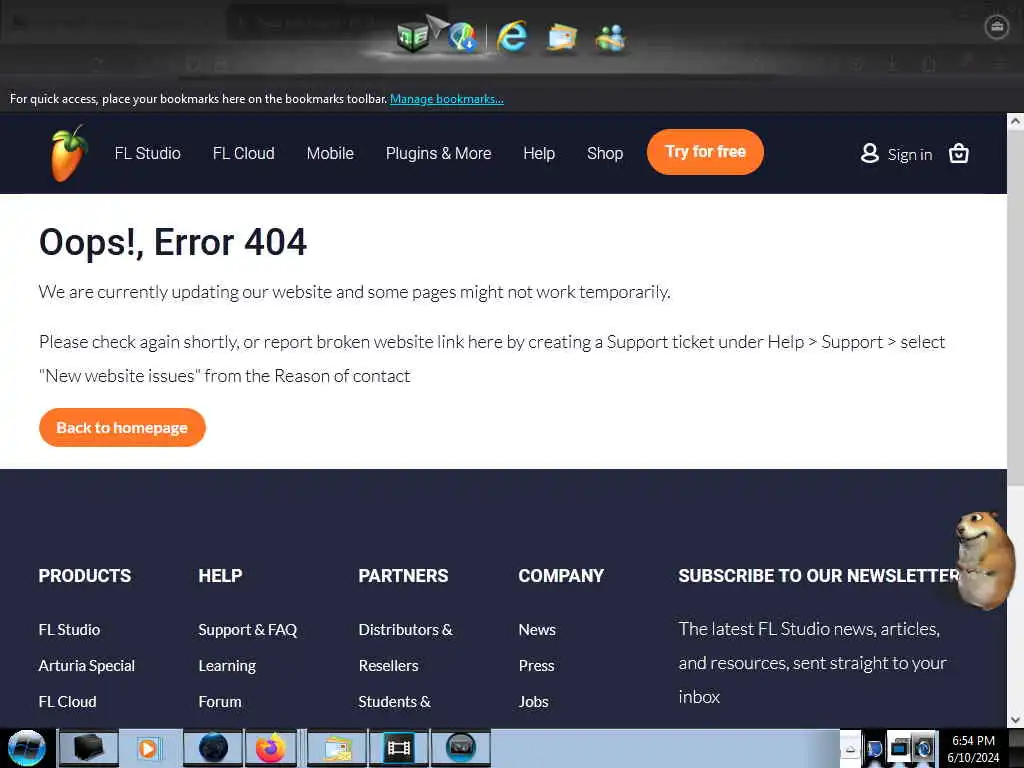The width and height of the screenshot is (1024, 768).
Task: Open the mail envelope icon in dock
Action: pos(562,37)
